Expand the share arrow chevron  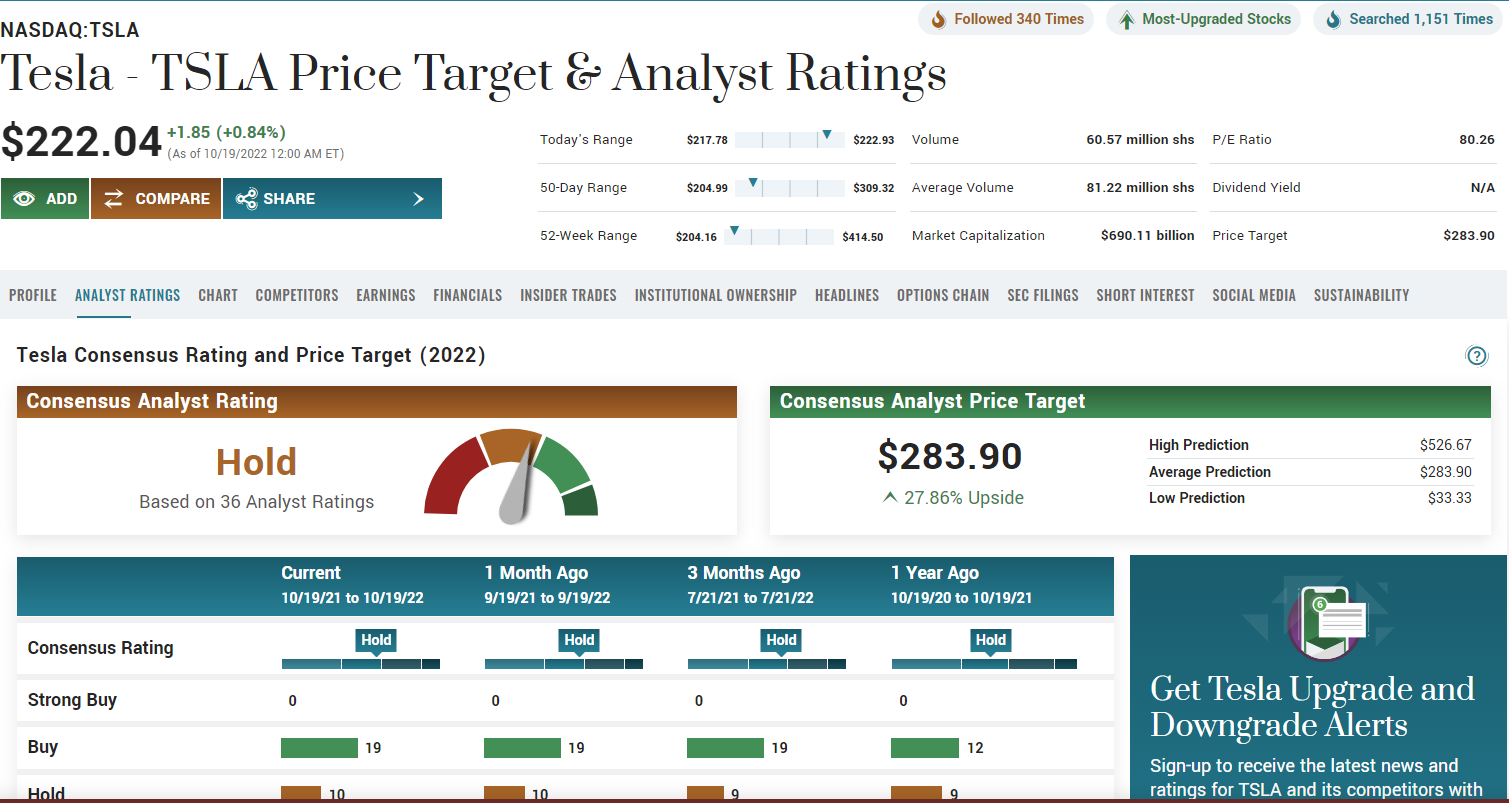418,199
